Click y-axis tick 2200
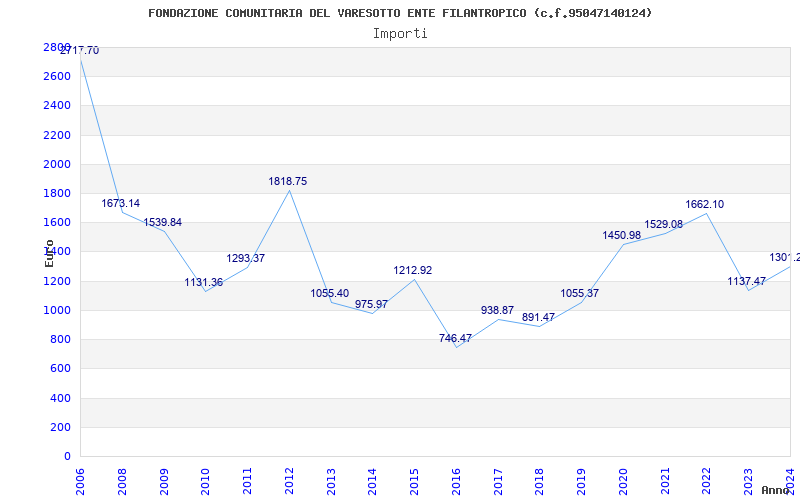800x500 pixels. (57, 135)
